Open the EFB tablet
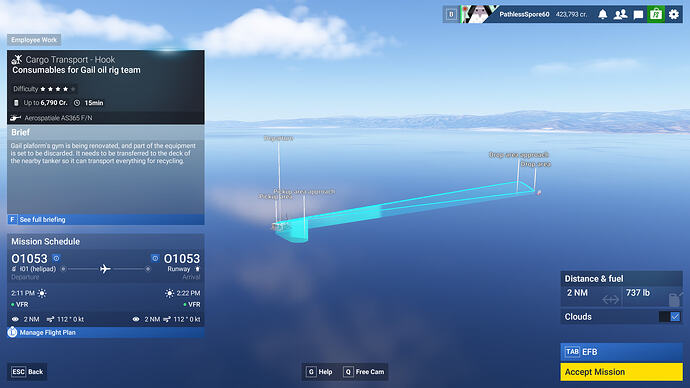690x388 pixels. pyautogui.click(x=621, y=352)
